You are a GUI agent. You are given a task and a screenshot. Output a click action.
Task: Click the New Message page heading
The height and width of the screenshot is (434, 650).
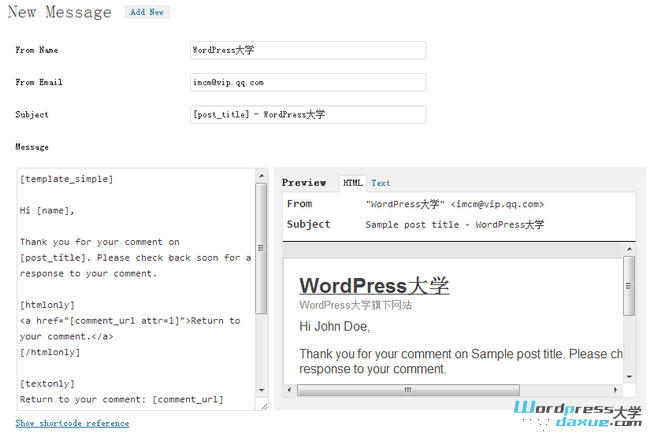60,12
